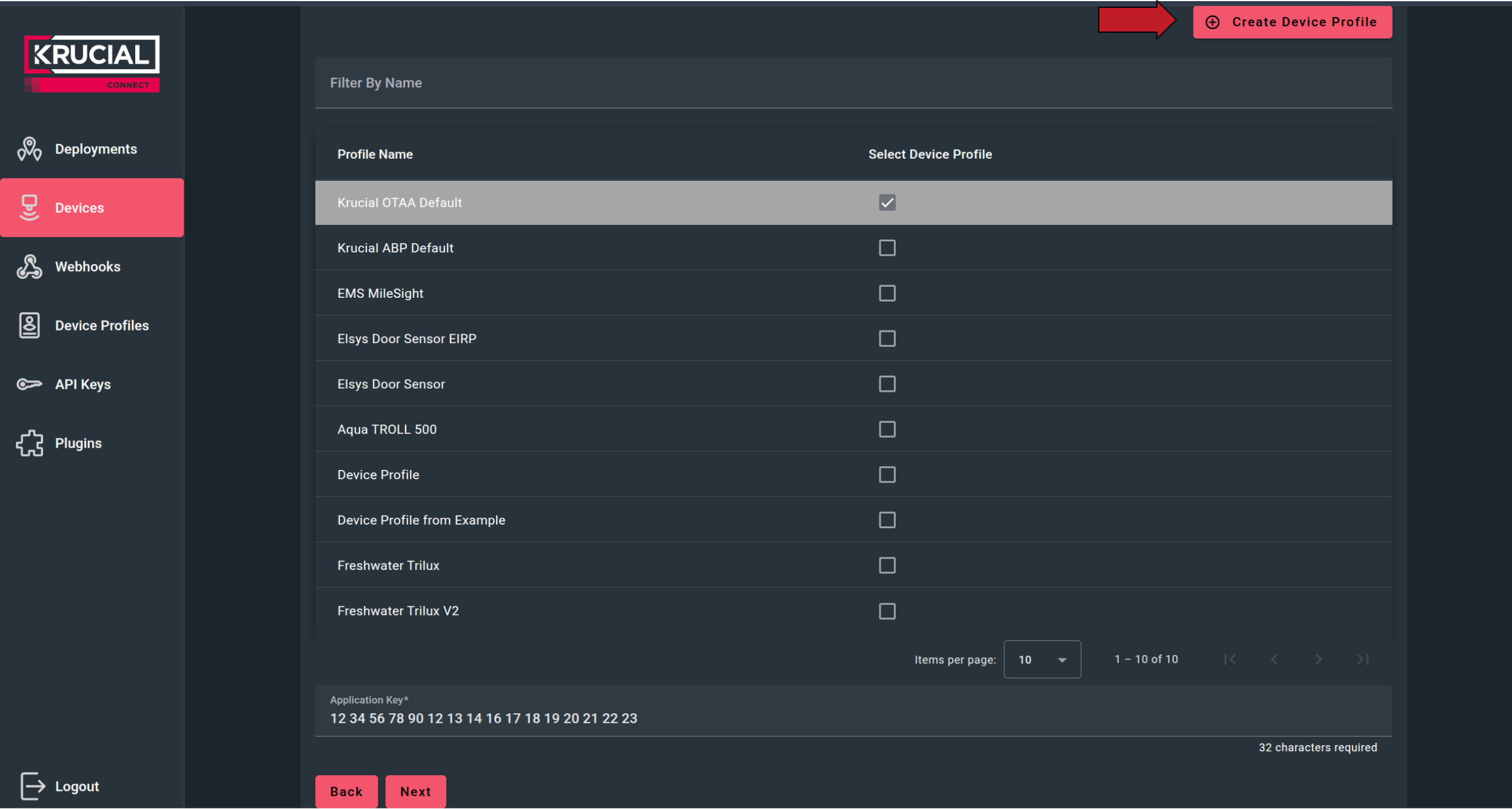The width and height of the screenshot is (1512, 809).
Task: Click the Webhooks network icon
Action: pos(29,266)
